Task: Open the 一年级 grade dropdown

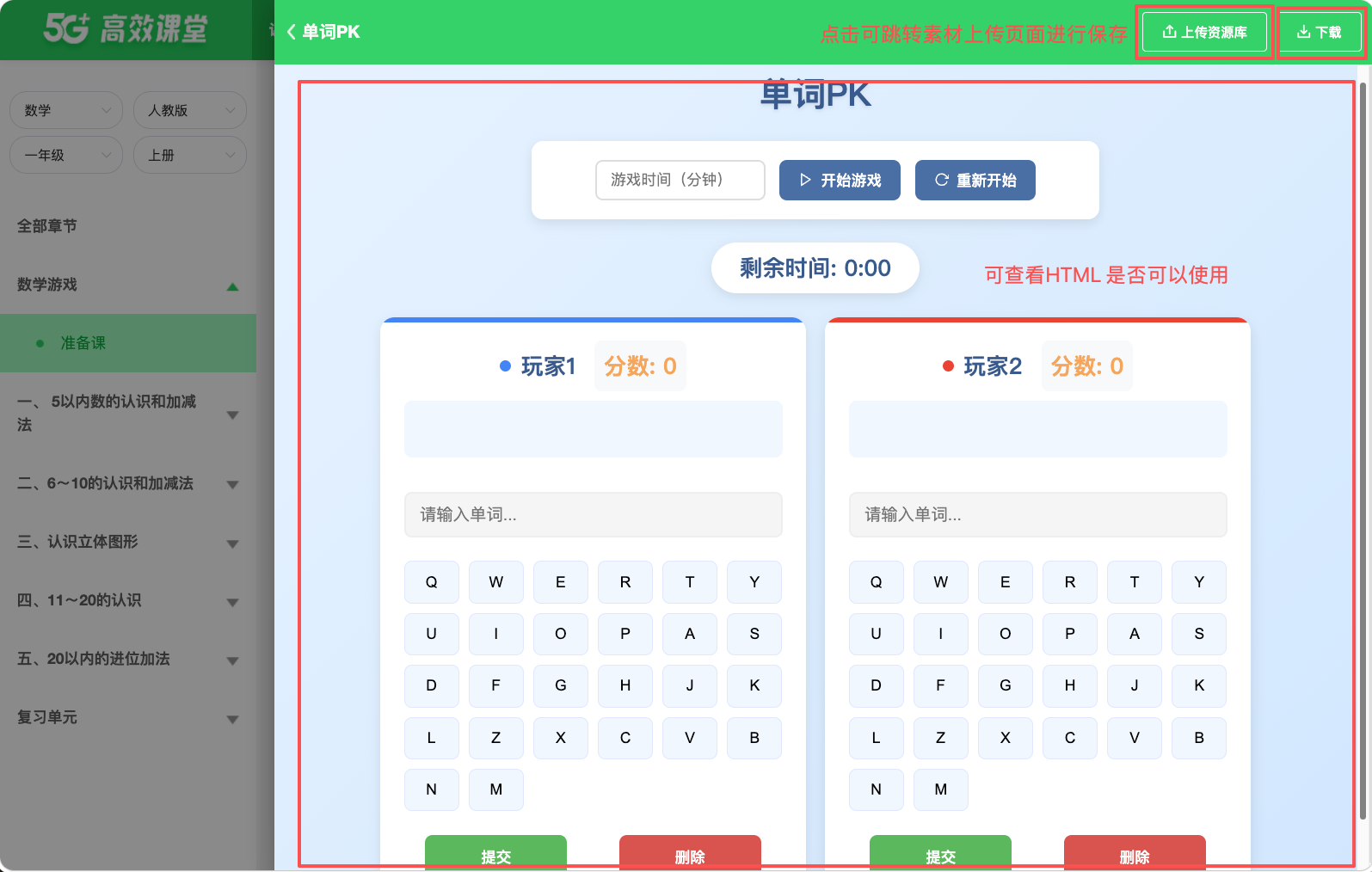Action: pyautogui.click(x=66, y=155)
